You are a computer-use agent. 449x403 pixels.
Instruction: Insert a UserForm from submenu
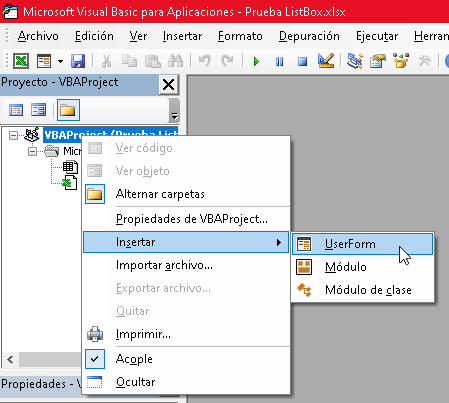click(362, 244)
